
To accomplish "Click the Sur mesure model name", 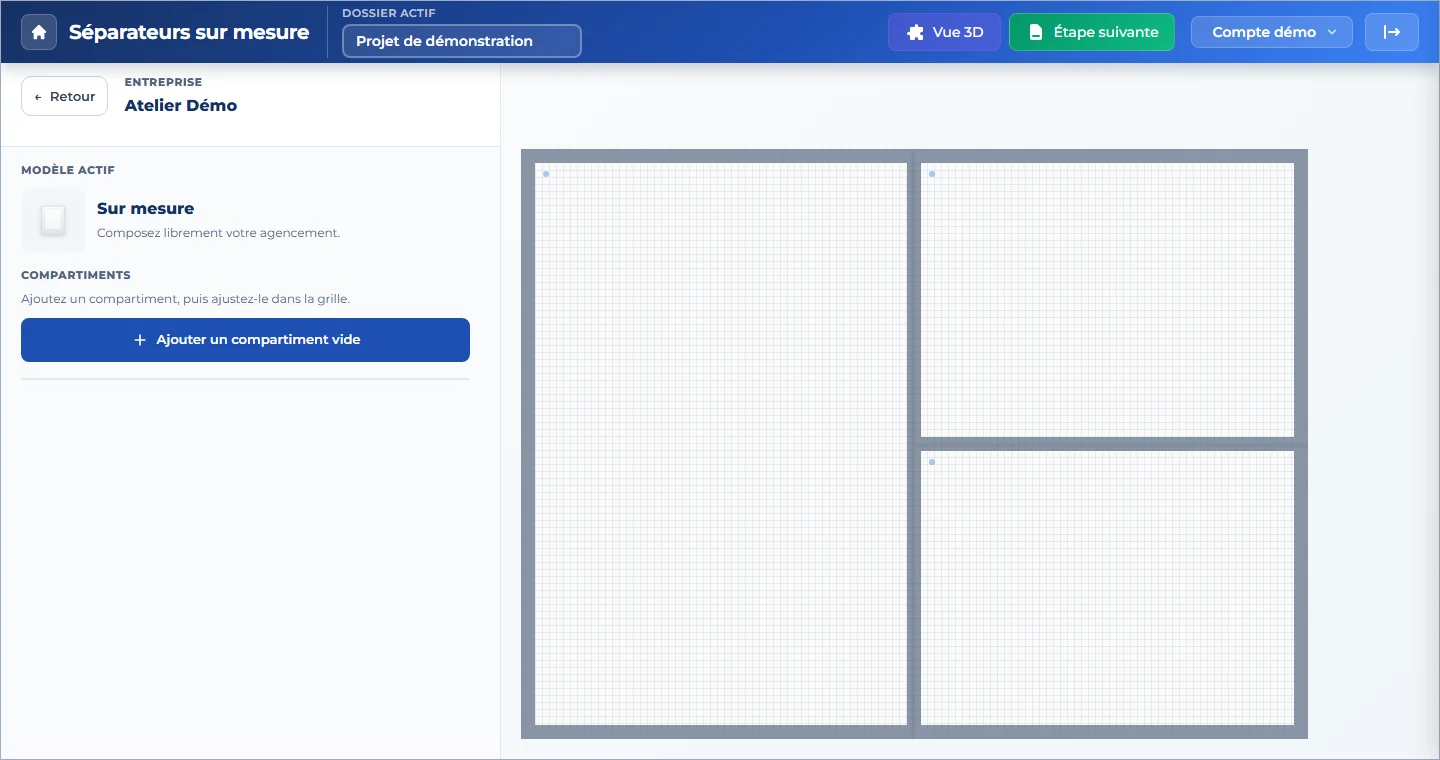I will [146, 208].
